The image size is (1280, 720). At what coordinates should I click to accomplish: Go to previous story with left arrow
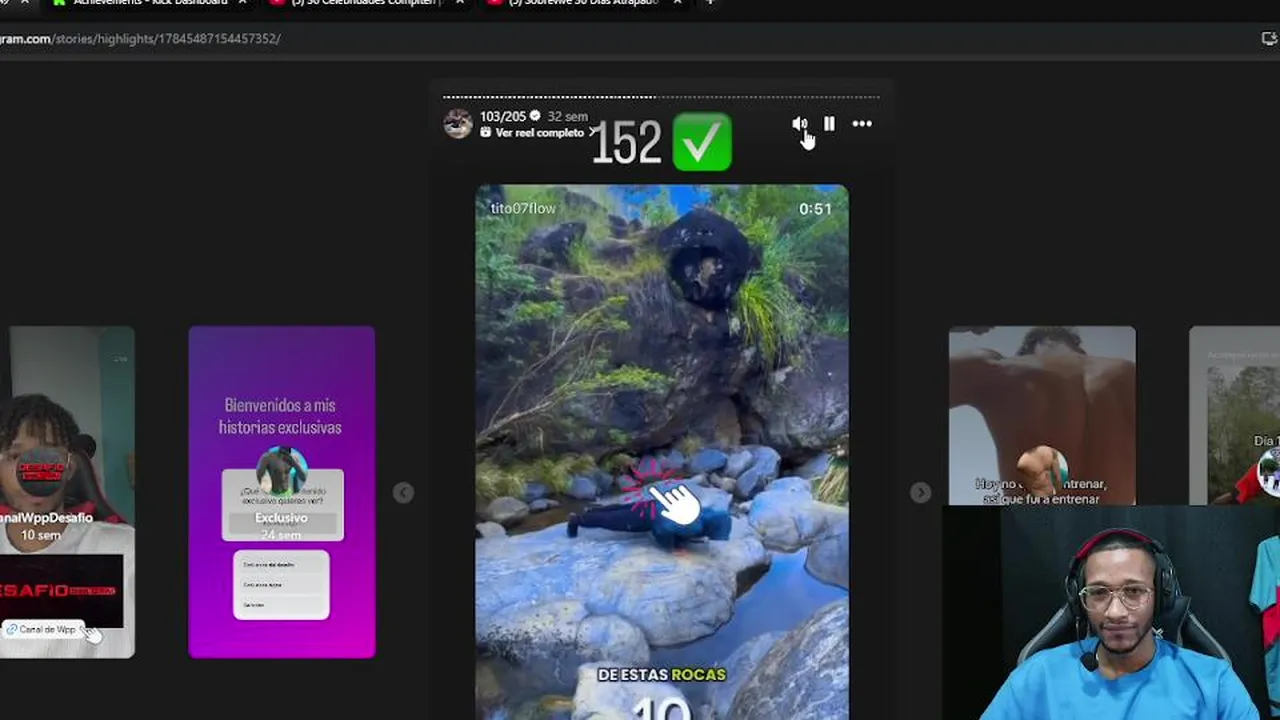[x=403, y=492]
